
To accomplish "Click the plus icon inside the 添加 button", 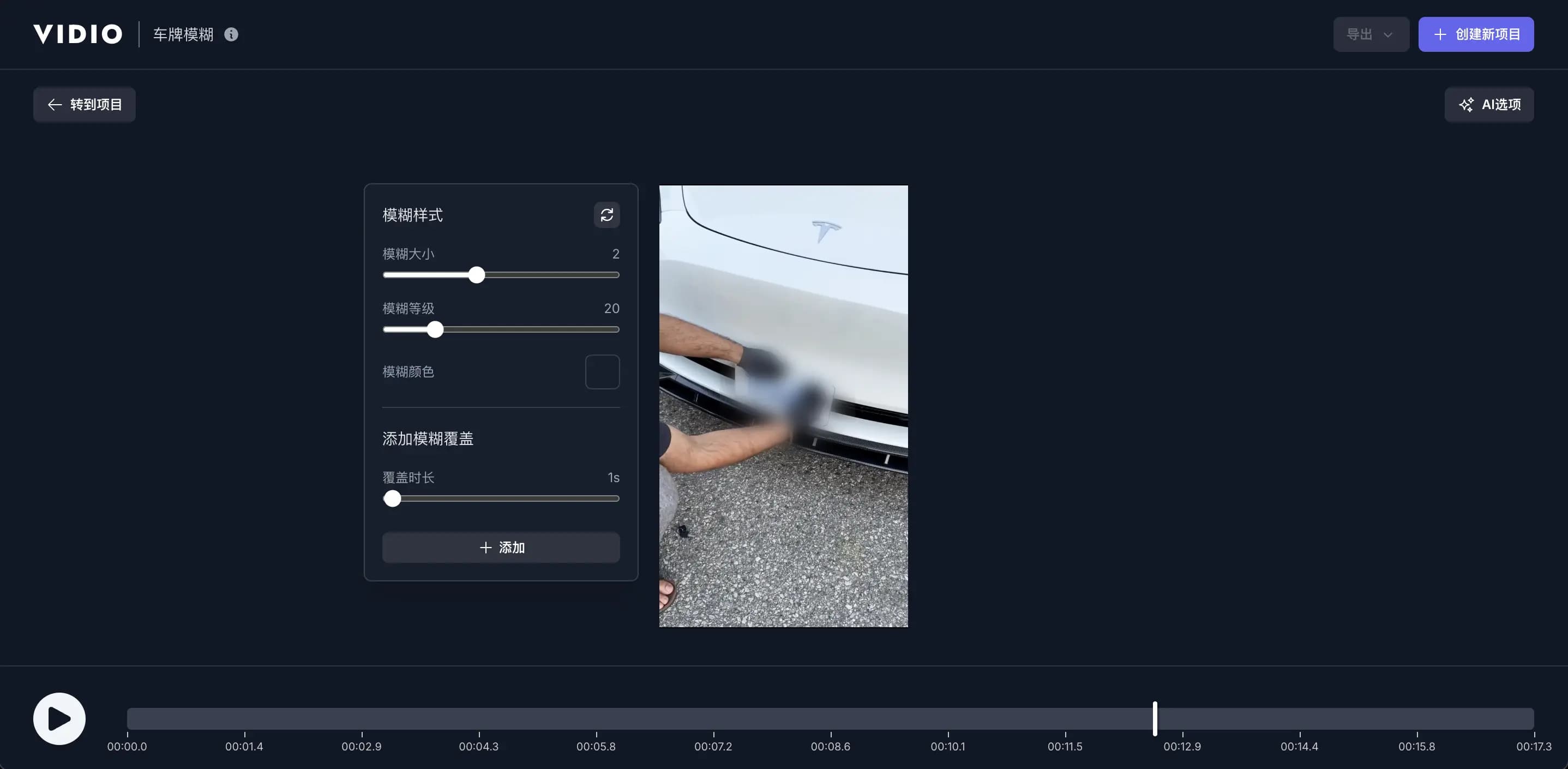I will 485,548.
